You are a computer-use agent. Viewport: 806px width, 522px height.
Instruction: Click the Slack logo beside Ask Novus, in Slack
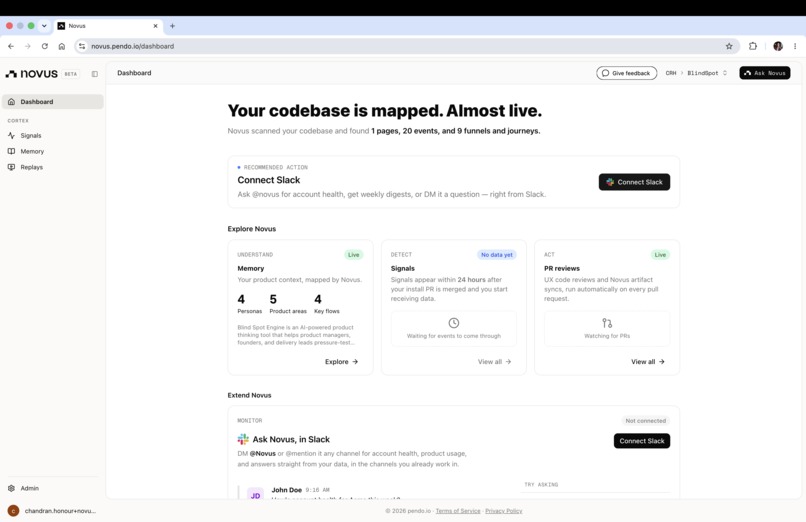pyautogui.click(x=243, y=439)
